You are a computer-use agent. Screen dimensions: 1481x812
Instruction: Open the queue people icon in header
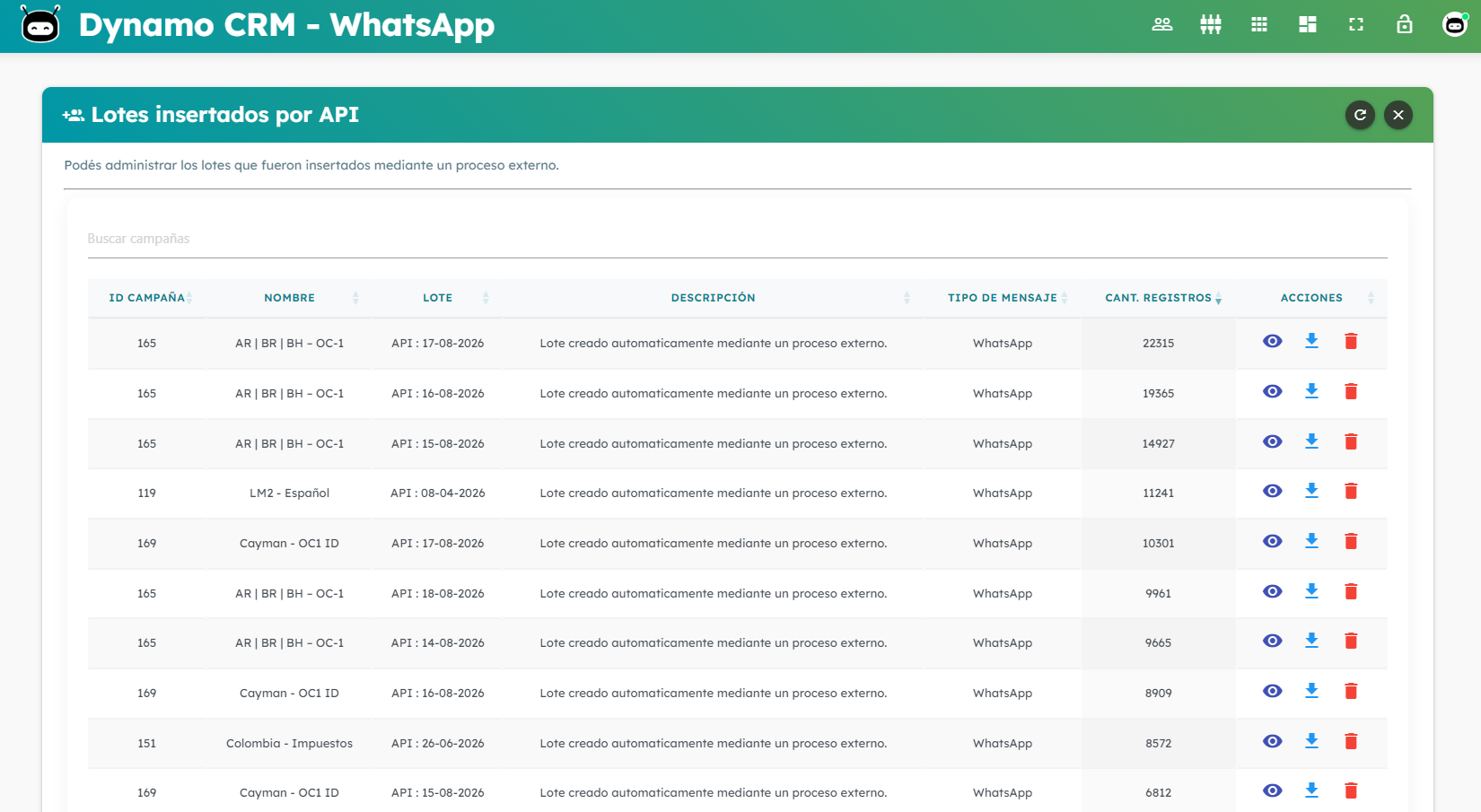[1211, 25]
